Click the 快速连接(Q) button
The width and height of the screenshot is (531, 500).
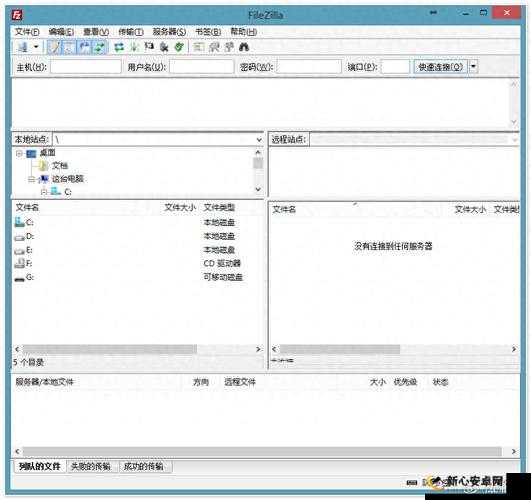click(x=440, y=67)
